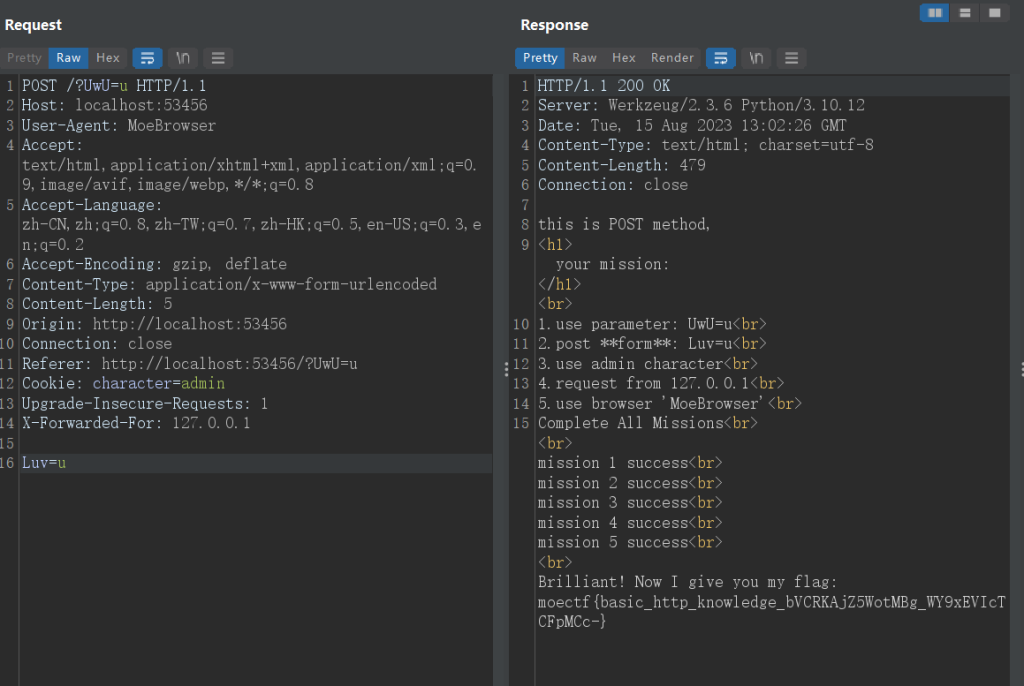Click the response Date header line
The image size is (1024, 686).
[x=692, y=125]
